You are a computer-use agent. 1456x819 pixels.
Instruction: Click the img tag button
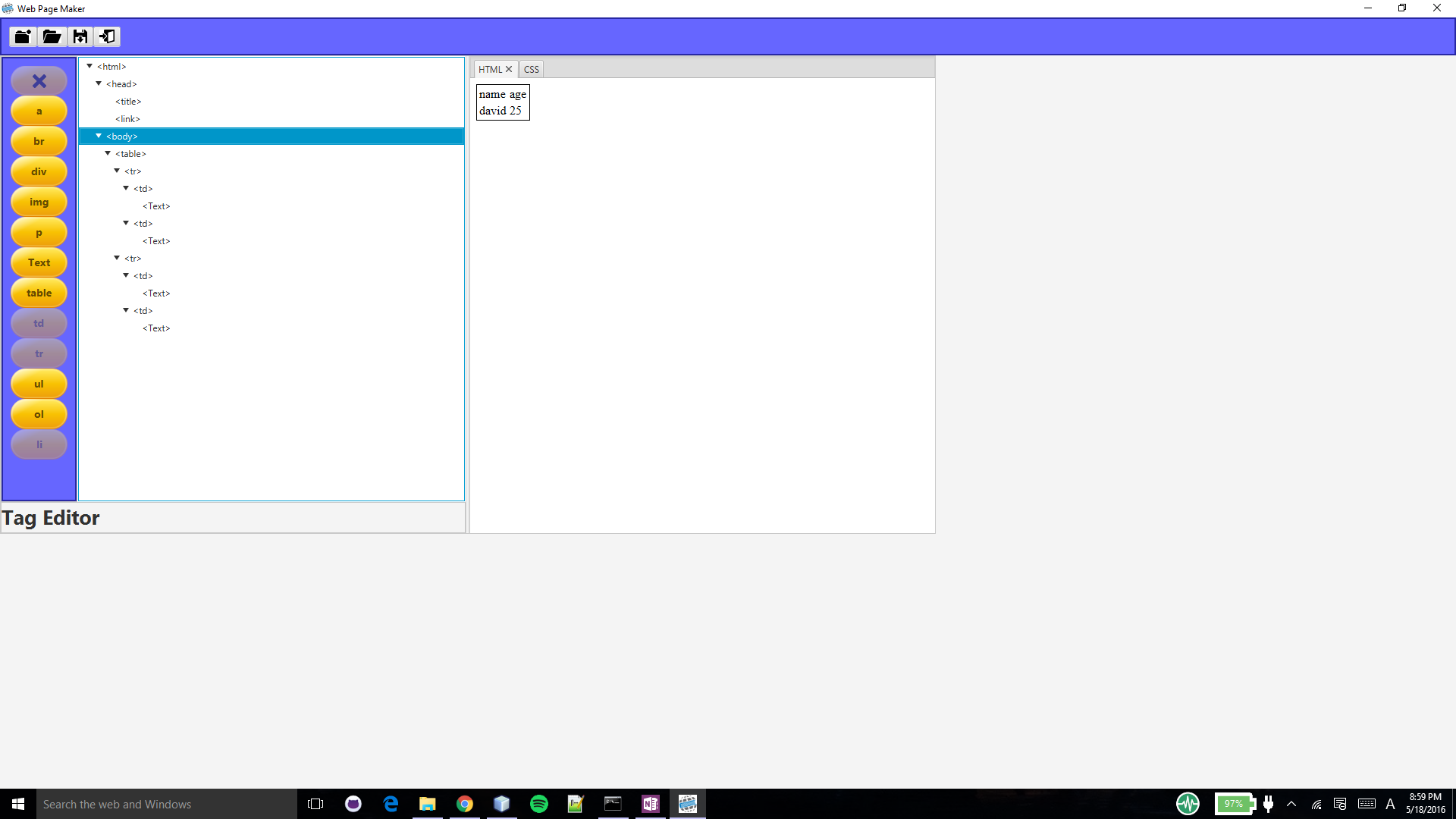tap(39, 202)
